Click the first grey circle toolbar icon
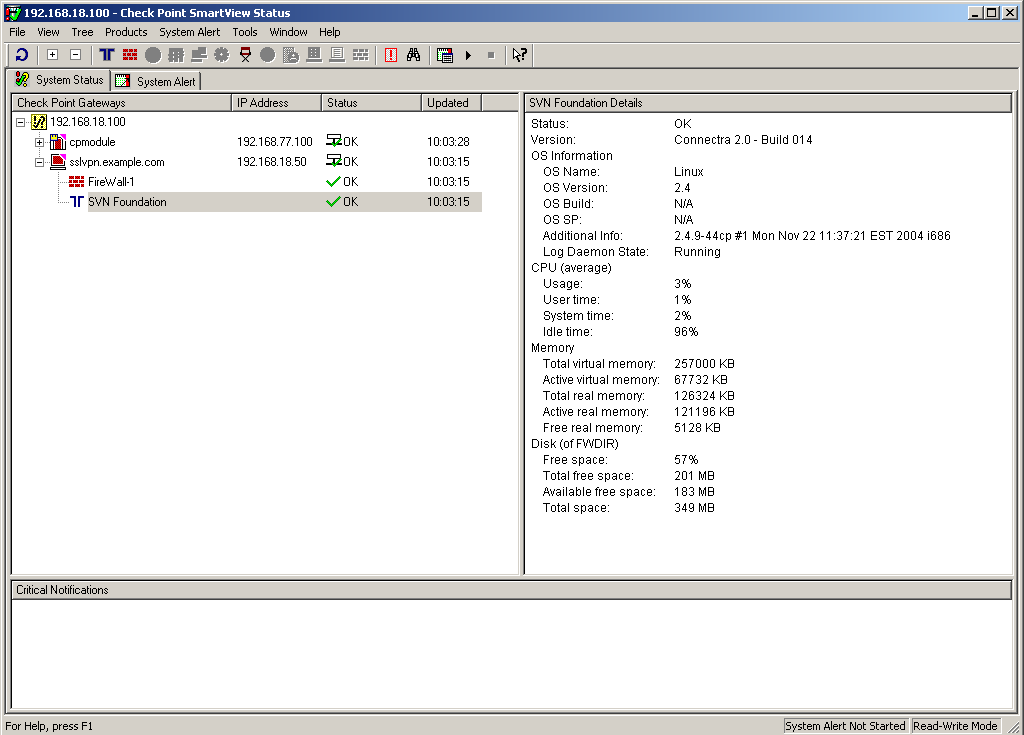1024x735 pixels. click(x=153, y=55)
